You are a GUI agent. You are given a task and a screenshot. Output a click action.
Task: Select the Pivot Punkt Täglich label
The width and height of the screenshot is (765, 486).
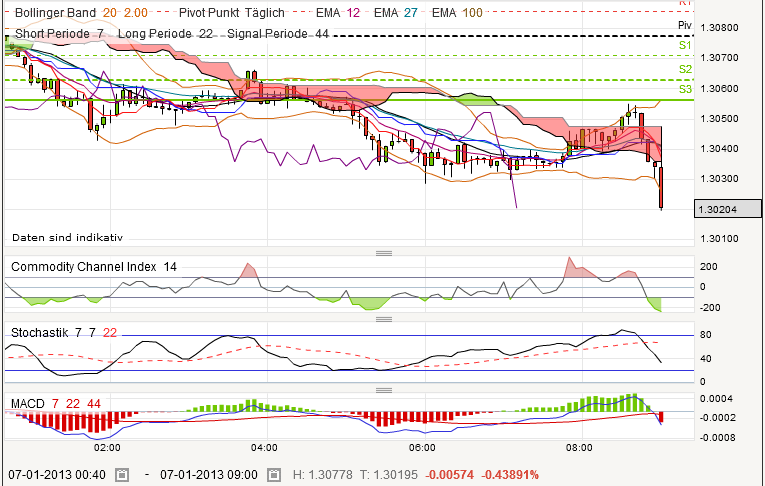(x=232, y=13)
